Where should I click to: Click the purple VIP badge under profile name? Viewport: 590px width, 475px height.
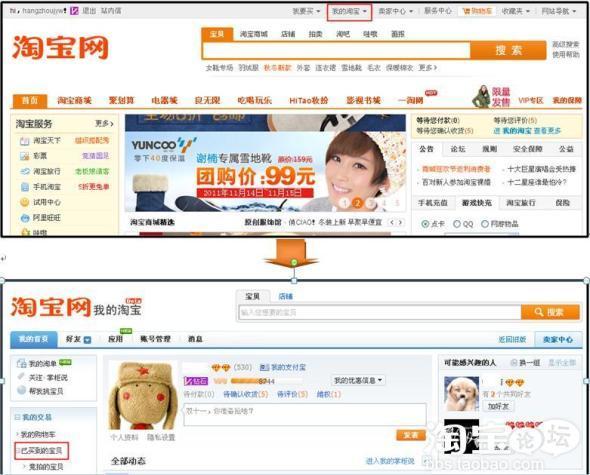(196, 381)
